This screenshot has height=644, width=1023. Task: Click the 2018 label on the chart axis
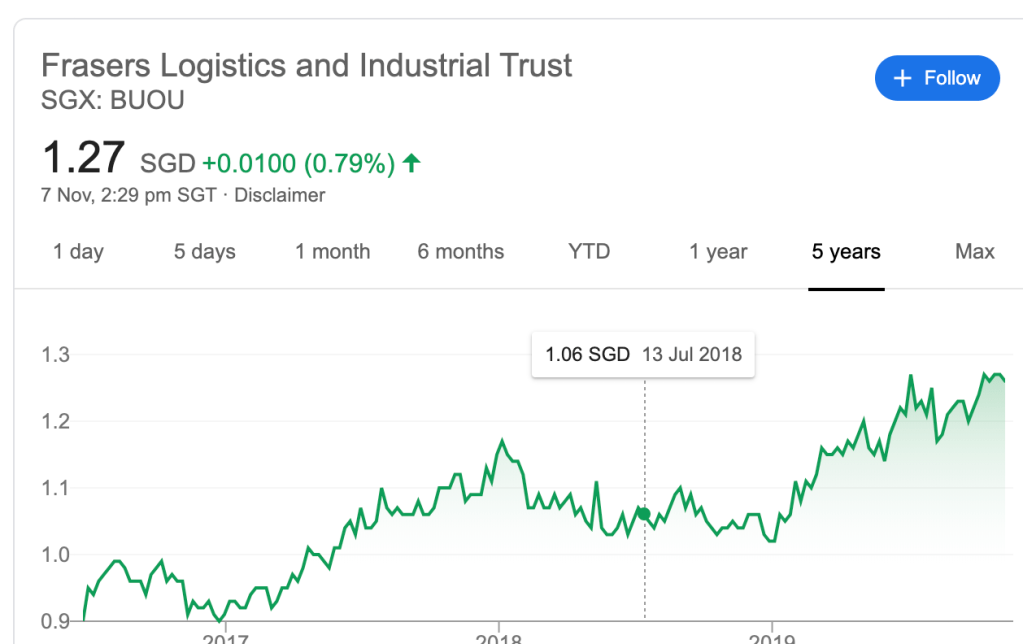[498, 637]
